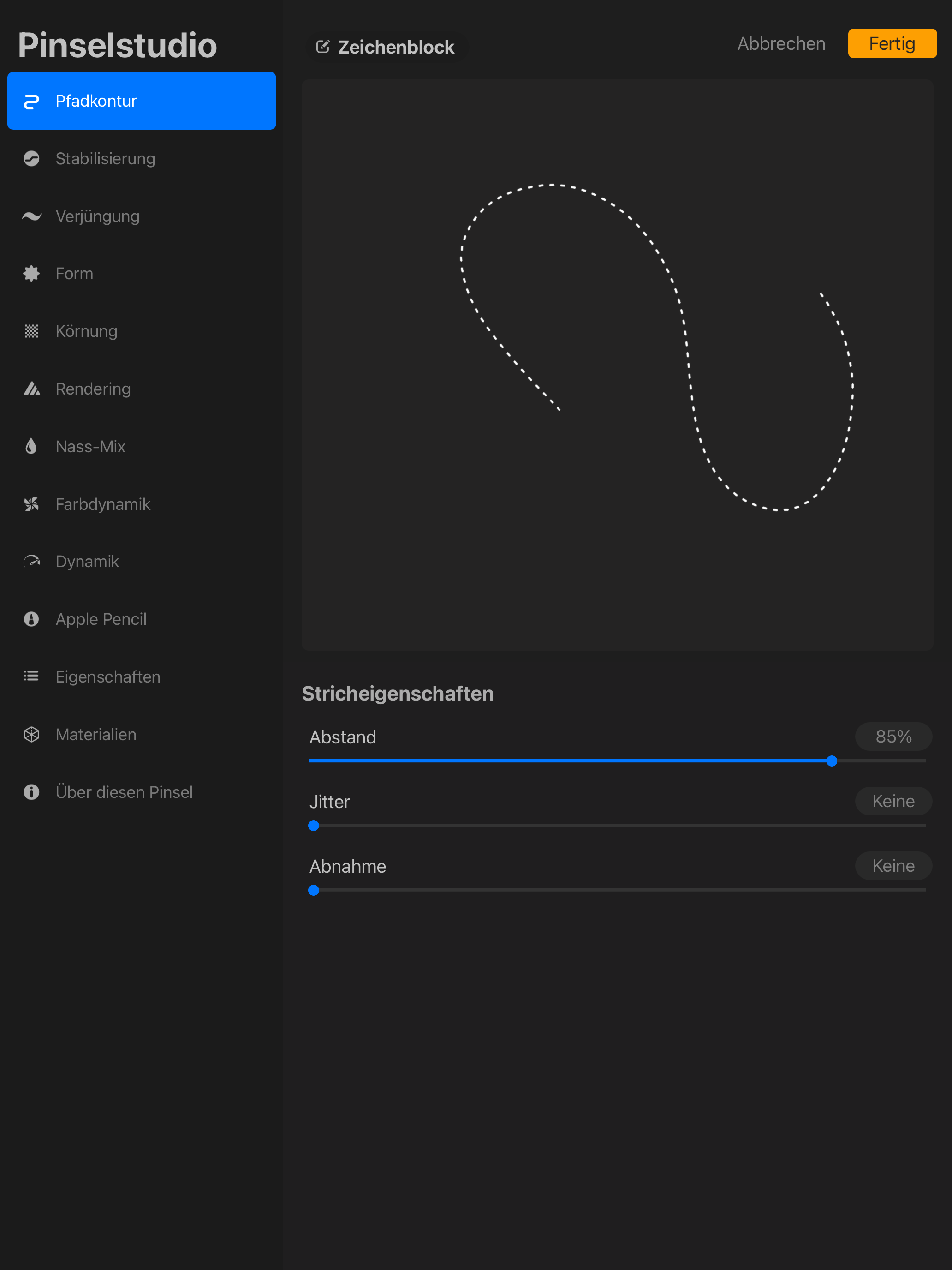Click the Nass-Mix water drop icon
Image resolution: width=952 pixels, height=1270 pixels.
[x=31, y=446]
